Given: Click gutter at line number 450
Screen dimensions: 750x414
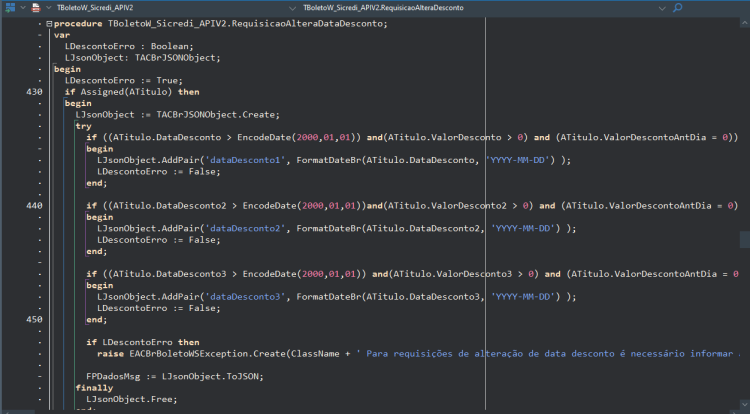Looking at the screenshot, I should (34, 319).
